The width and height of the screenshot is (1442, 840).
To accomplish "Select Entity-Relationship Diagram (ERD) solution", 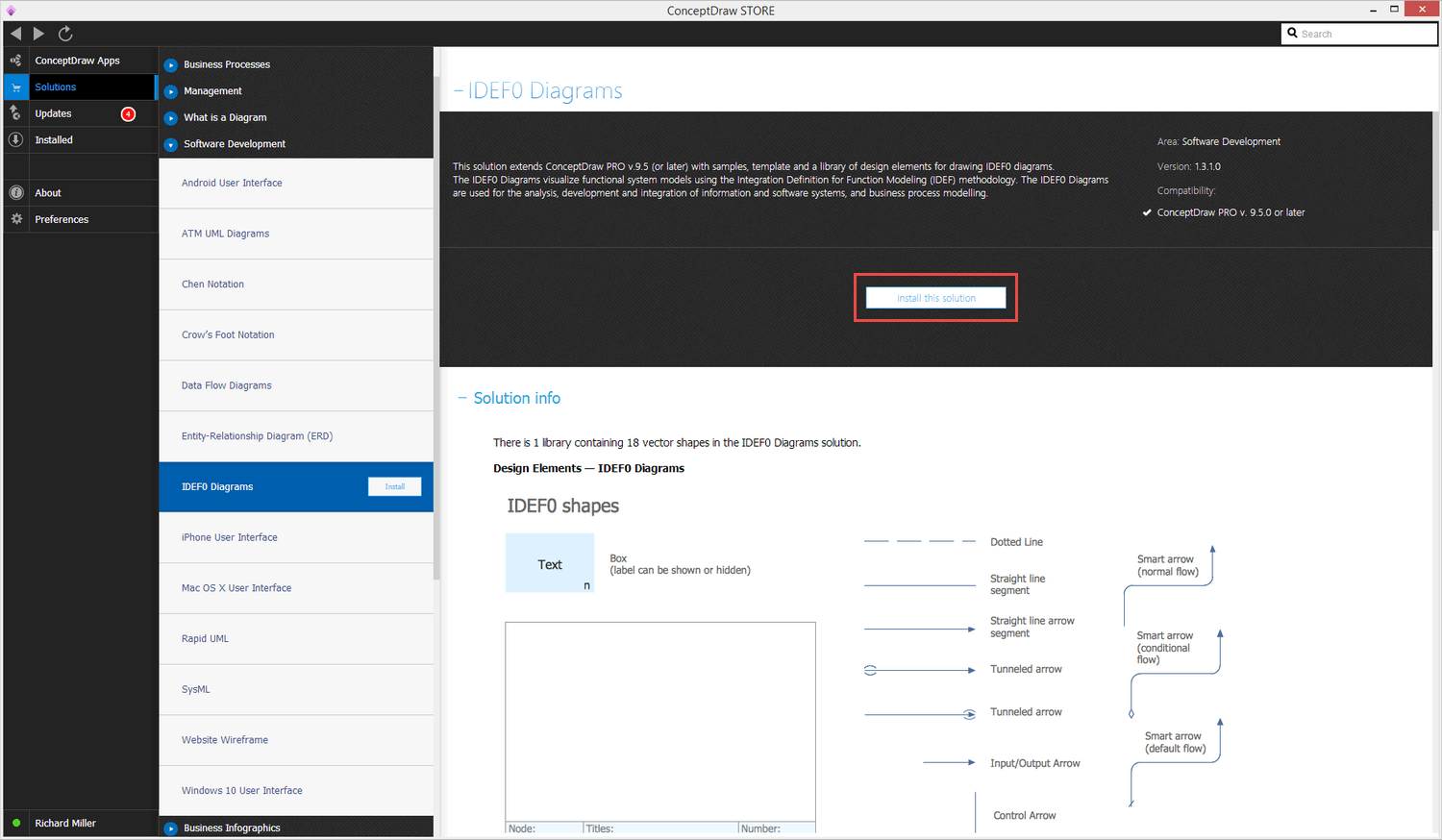I will click(x=296, y=436).
